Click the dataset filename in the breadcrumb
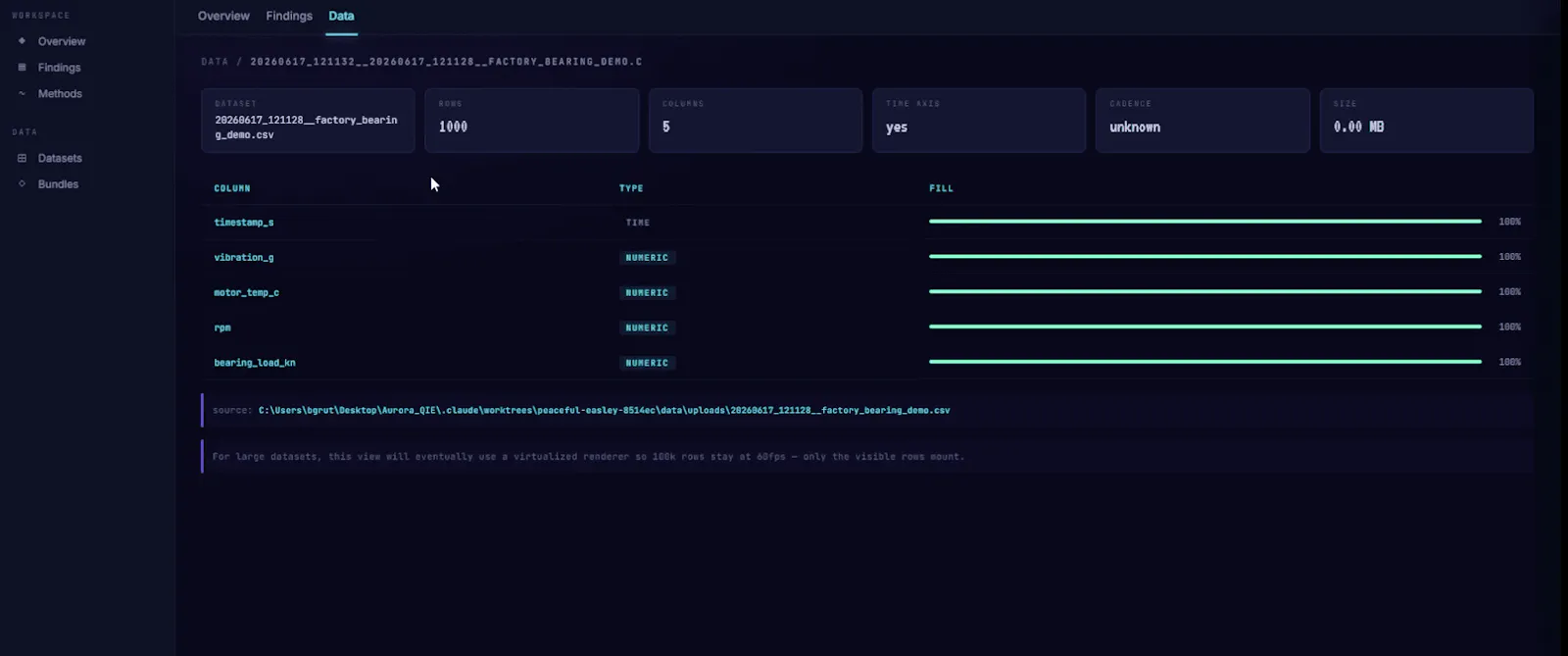 [x=446, y=62]
